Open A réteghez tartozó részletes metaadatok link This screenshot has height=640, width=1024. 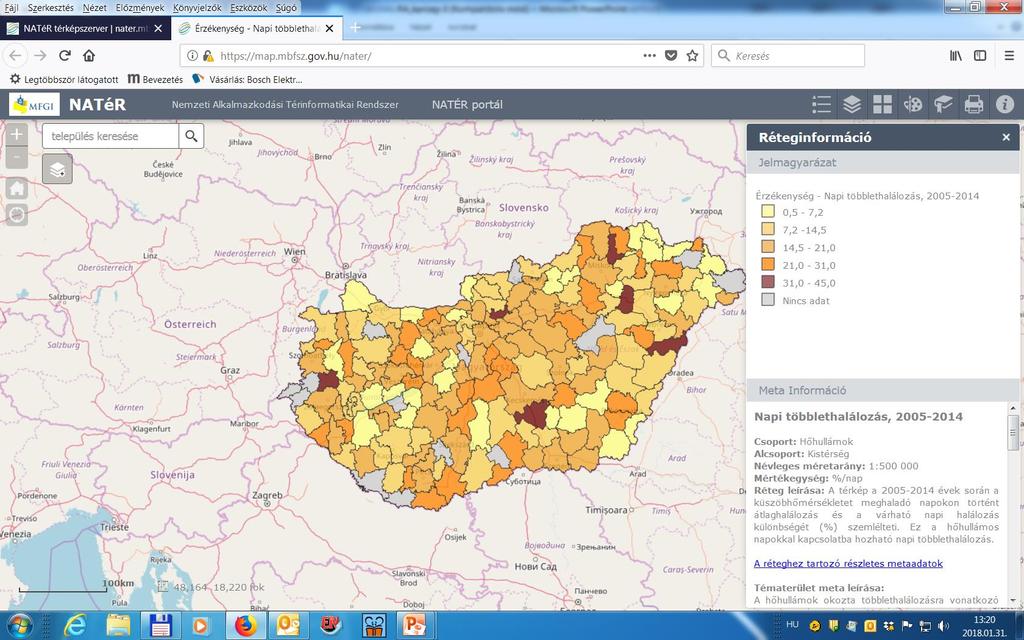point(848,563)
